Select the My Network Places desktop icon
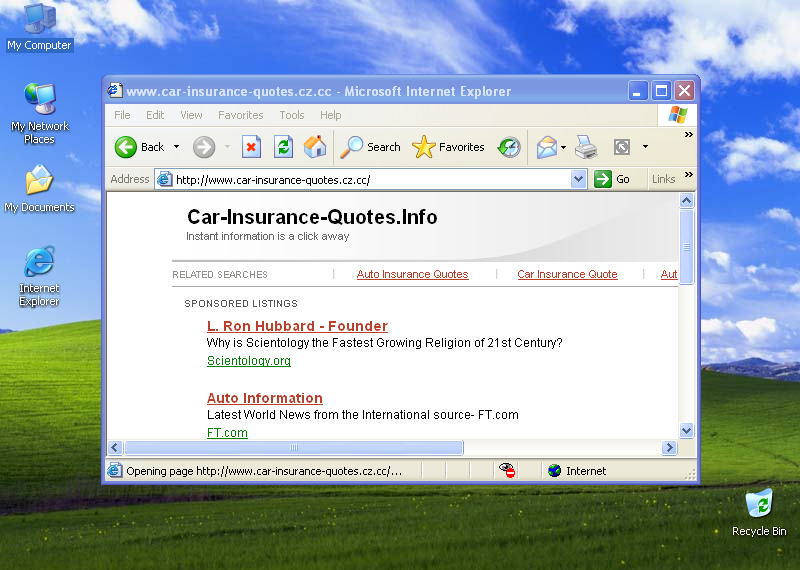 [x=39, y=114]
